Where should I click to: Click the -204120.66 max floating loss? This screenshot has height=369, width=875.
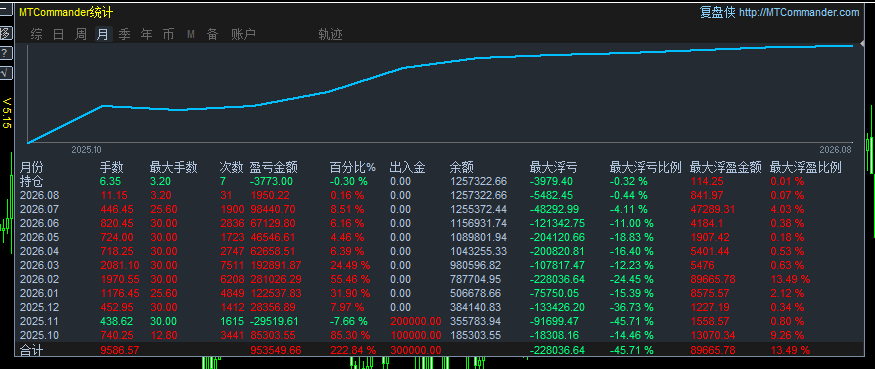(x=557, y=237)
